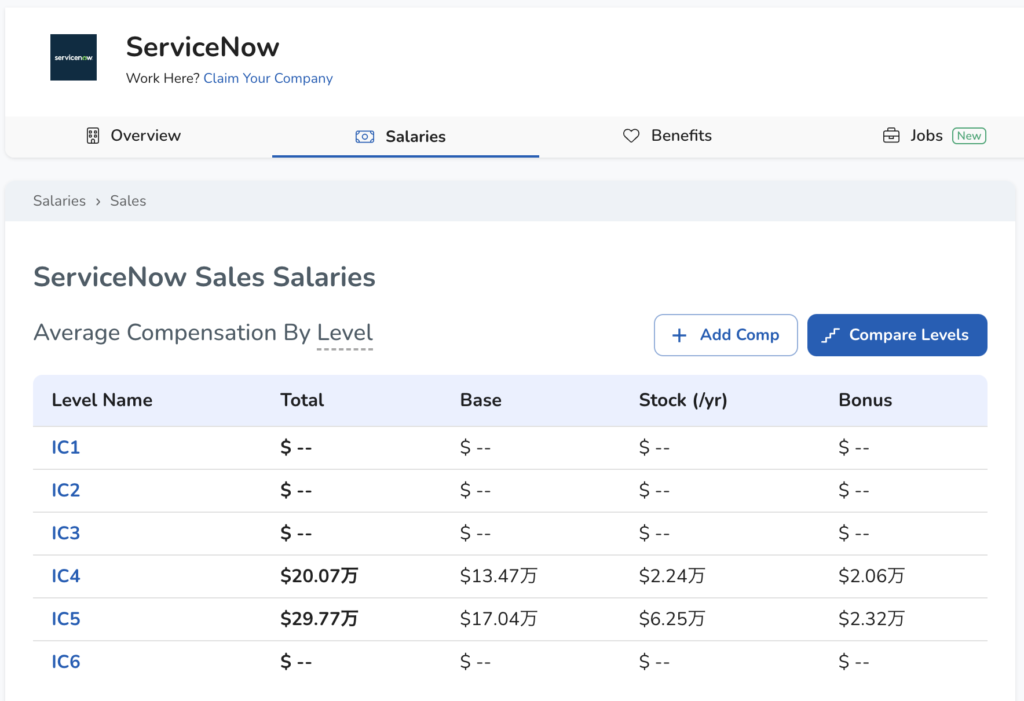Click IC5 total value $29.77万
The image size is (1024, 701).
coord(319,619)
